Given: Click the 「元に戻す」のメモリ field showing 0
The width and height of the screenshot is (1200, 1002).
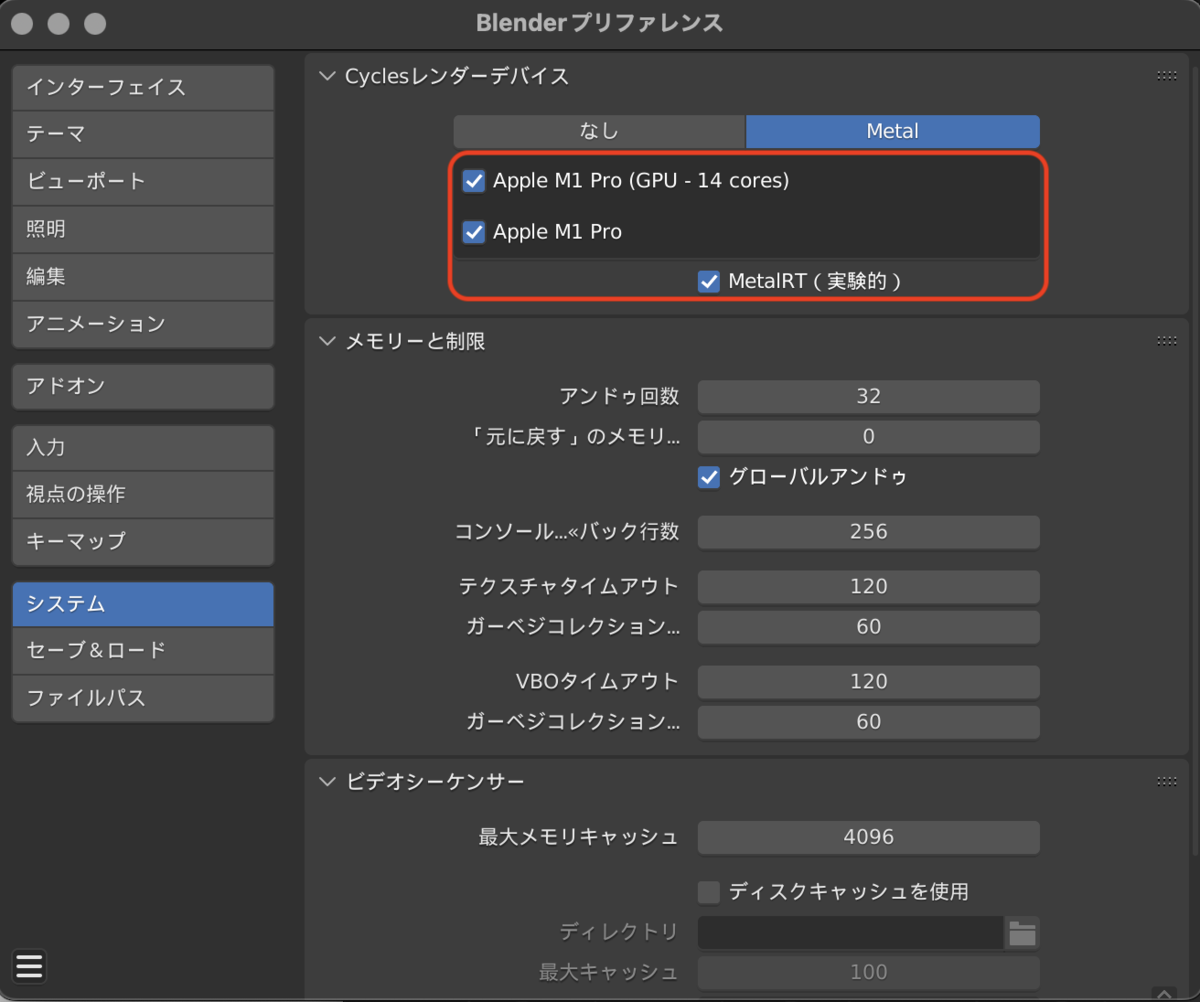Looking at the screenshot, I should (x=868, y=436).
